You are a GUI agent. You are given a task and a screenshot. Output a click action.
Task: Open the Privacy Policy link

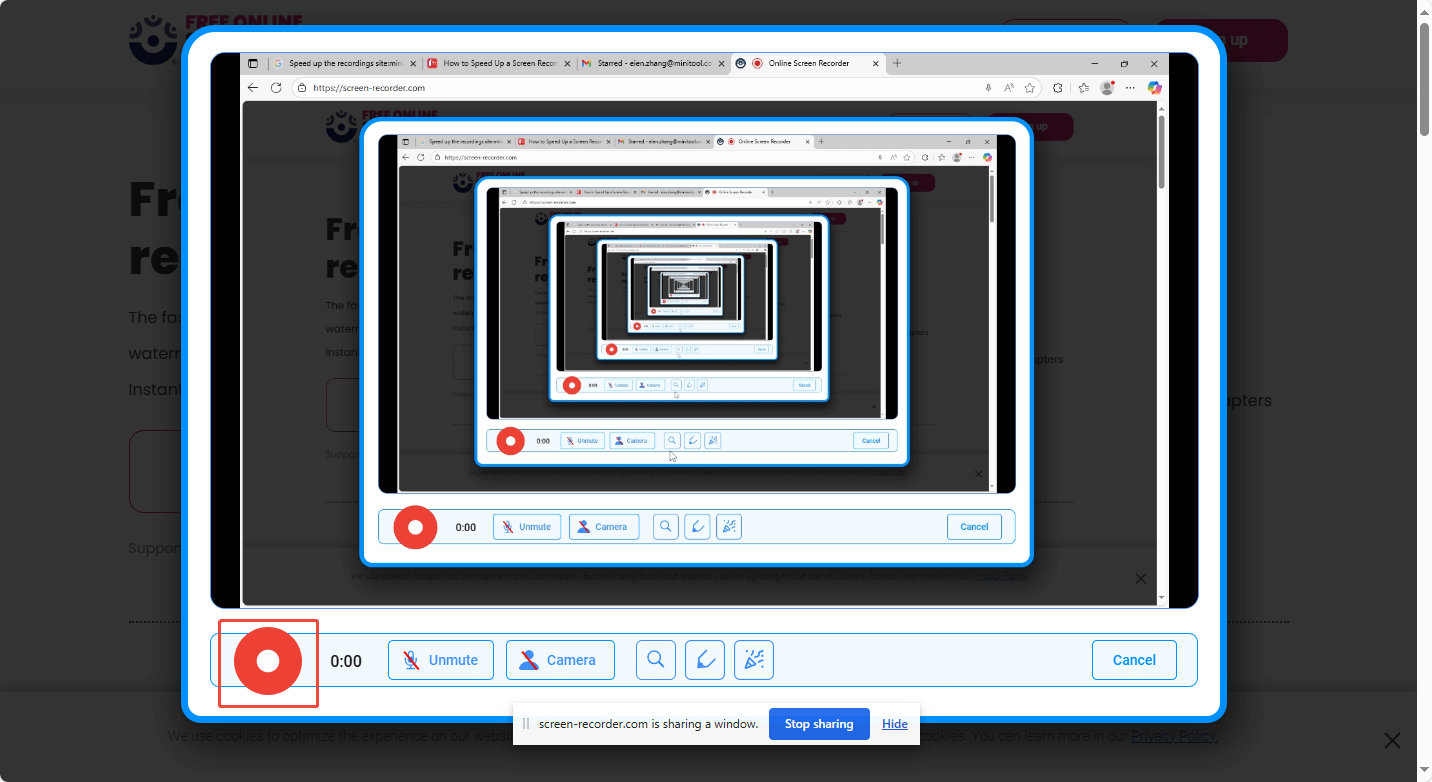point(1173,737)
